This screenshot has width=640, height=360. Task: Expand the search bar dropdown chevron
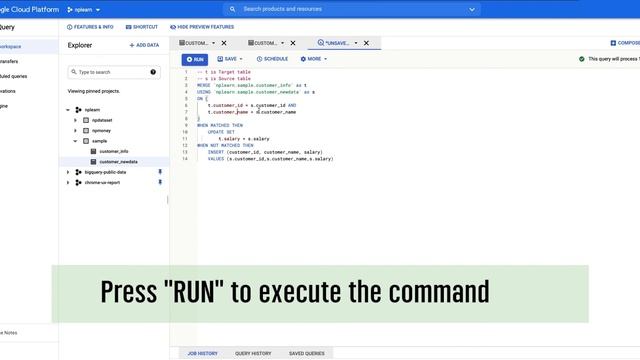point(472,9)
